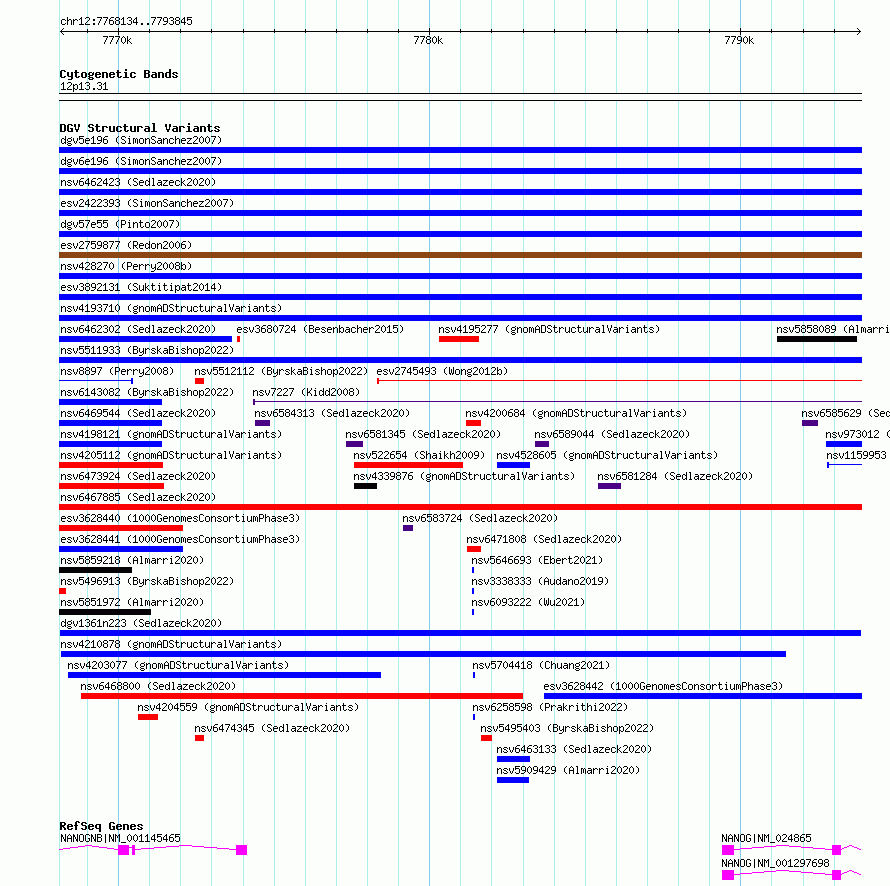
Task: Click red bar under esv3628440
Action: [x=121, y=528]
